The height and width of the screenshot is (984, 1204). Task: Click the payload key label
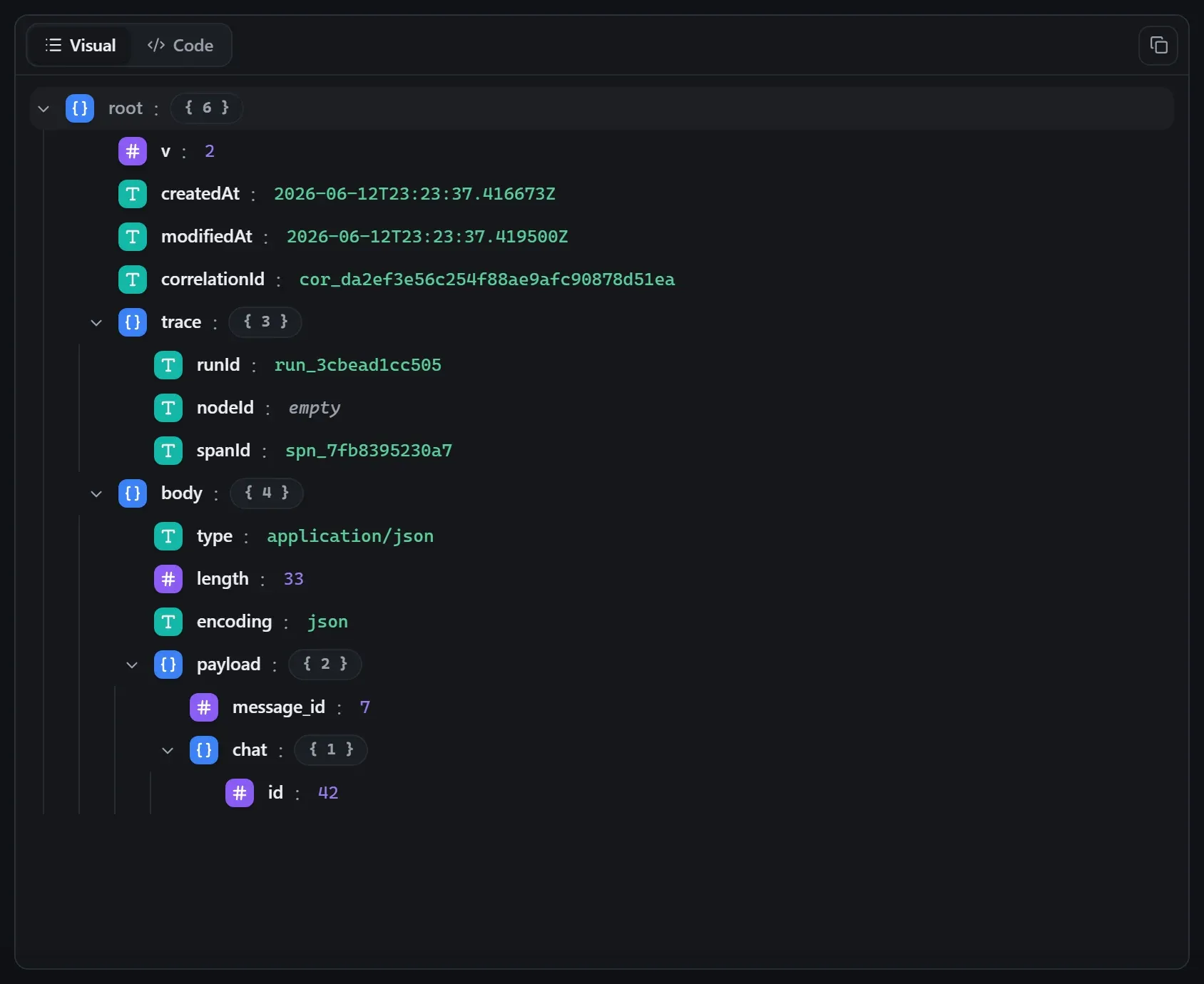229,665
